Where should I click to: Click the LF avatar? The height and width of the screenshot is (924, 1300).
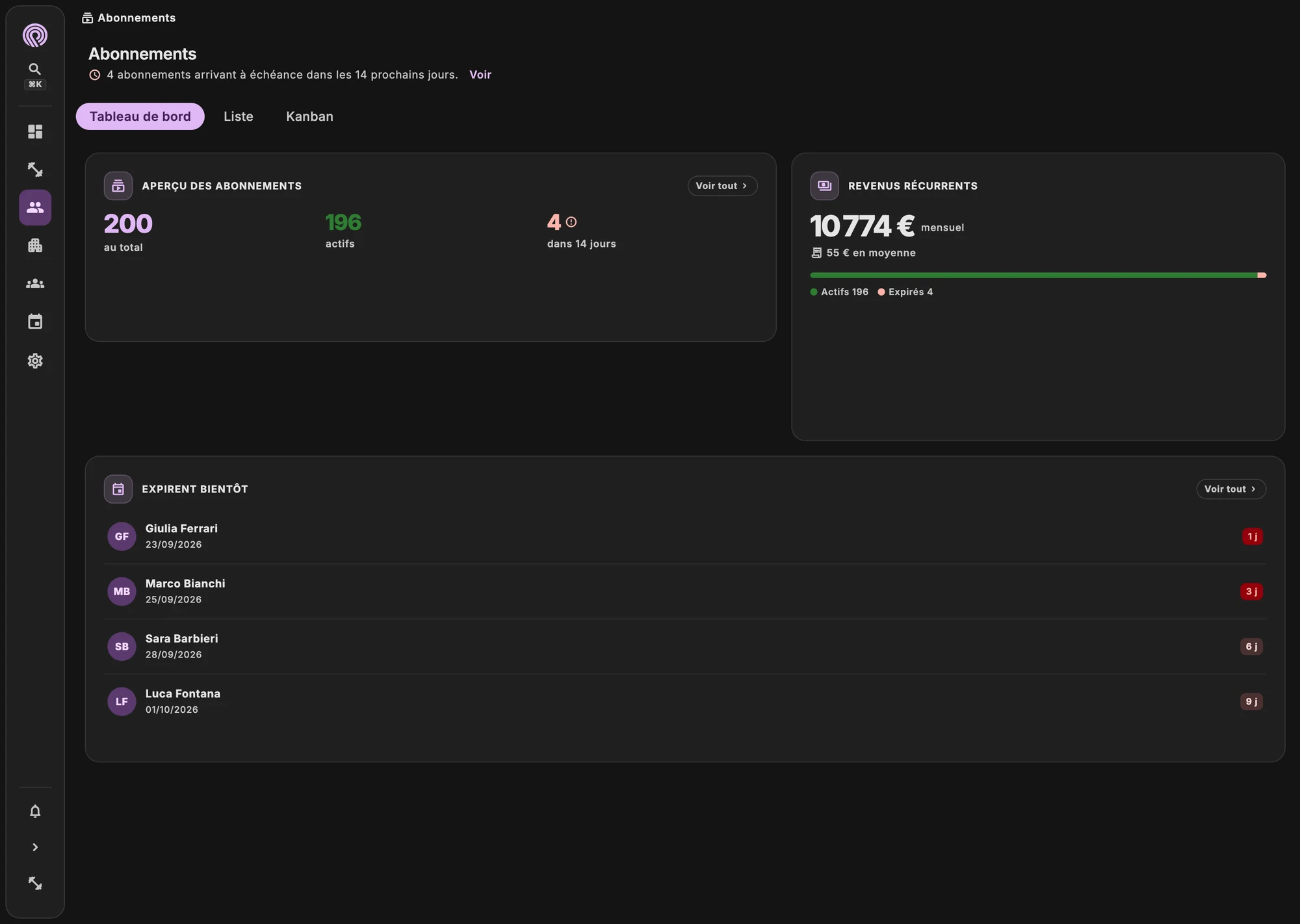(122, 702)
